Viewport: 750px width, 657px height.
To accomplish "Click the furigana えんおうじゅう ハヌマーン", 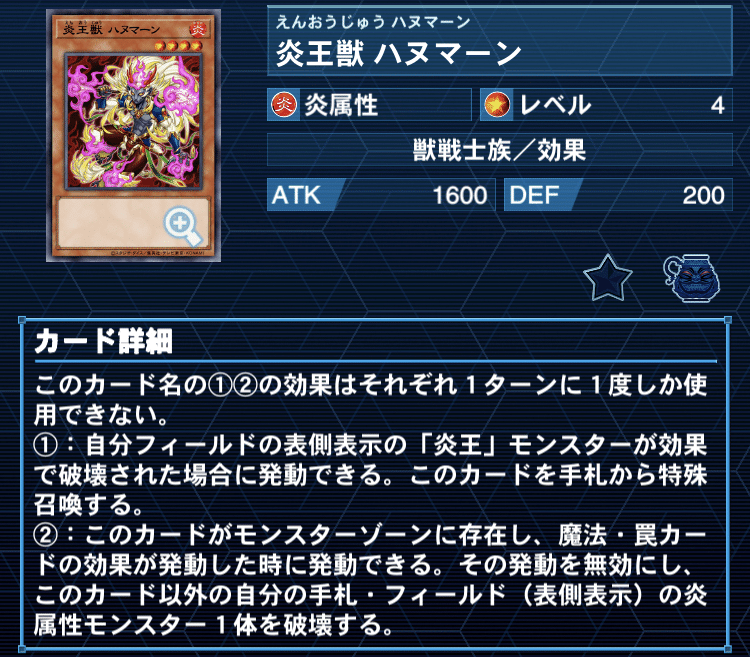I will (373, 22).
